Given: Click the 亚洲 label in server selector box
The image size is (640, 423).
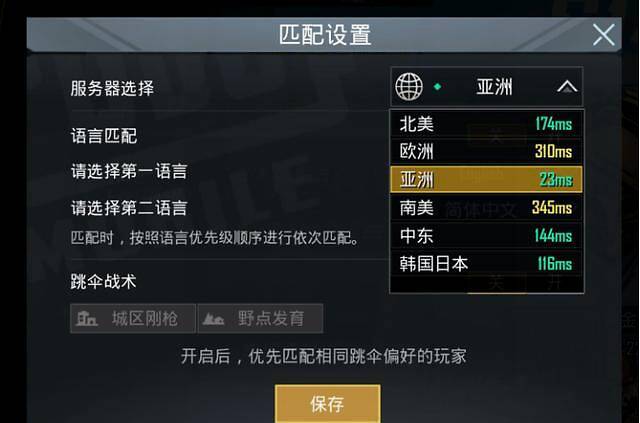Looking at the screenshot, I should point(494,87).
